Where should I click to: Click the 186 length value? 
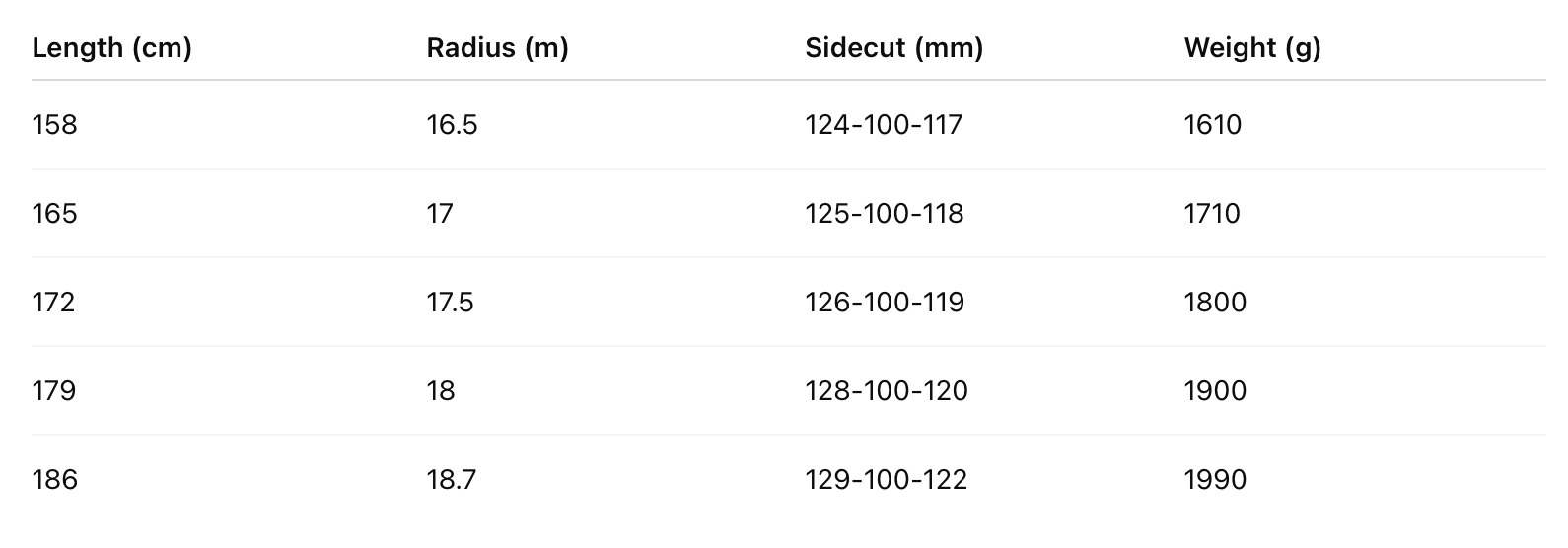(x=54, y=480)
